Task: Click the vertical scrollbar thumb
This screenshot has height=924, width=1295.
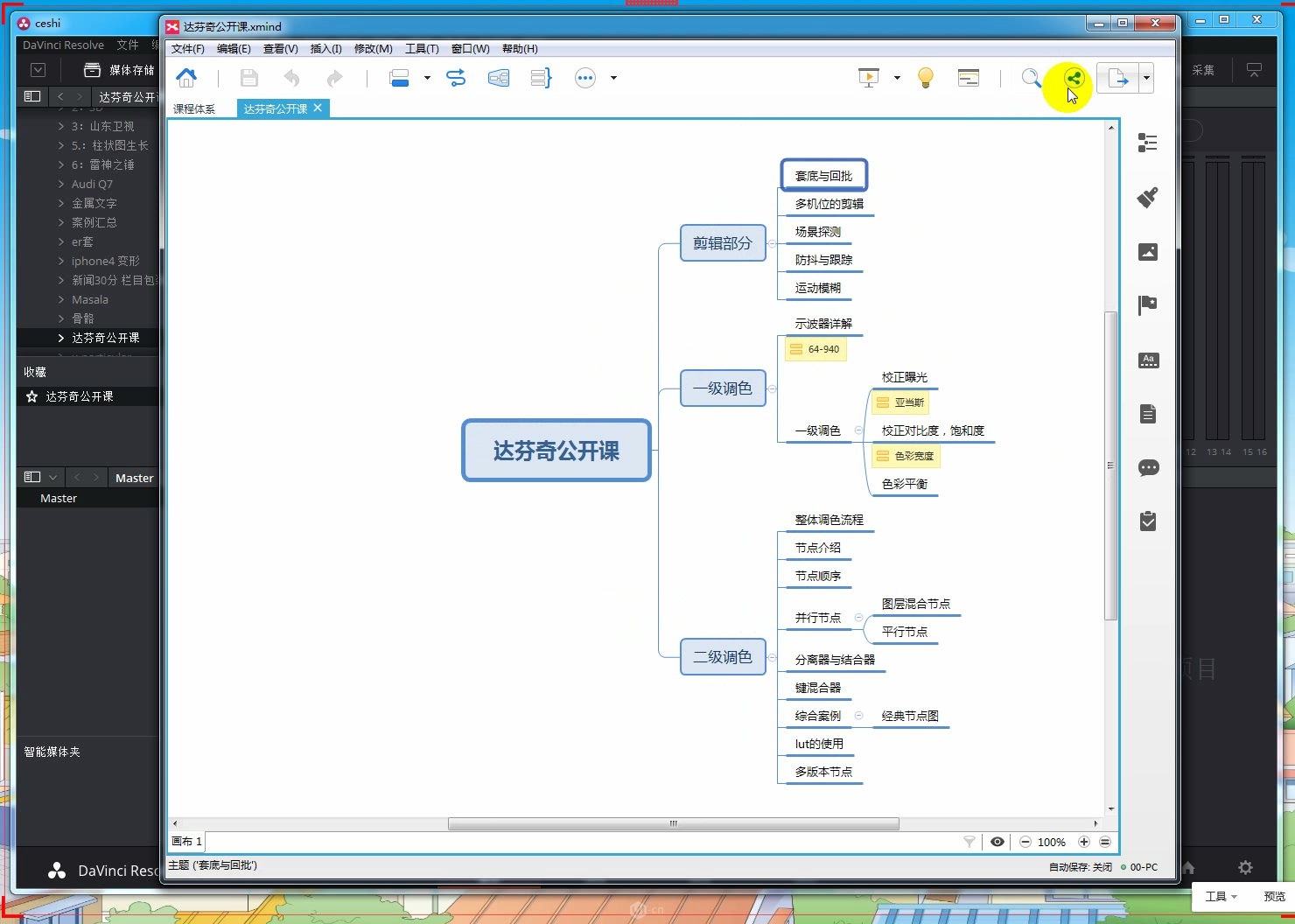Action: (1111, 465)
